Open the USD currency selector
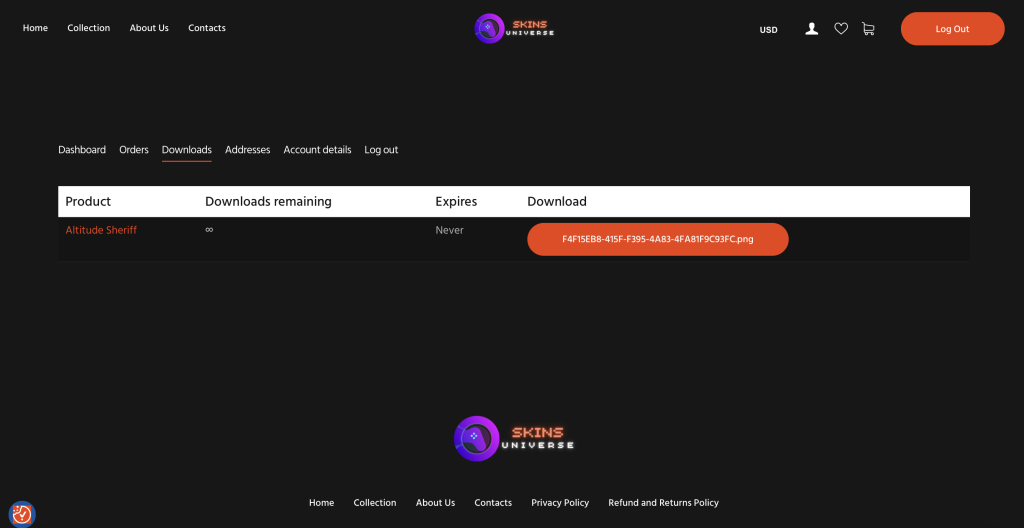The height and width of the screenshot is (528, 1024). pos(769,30)
